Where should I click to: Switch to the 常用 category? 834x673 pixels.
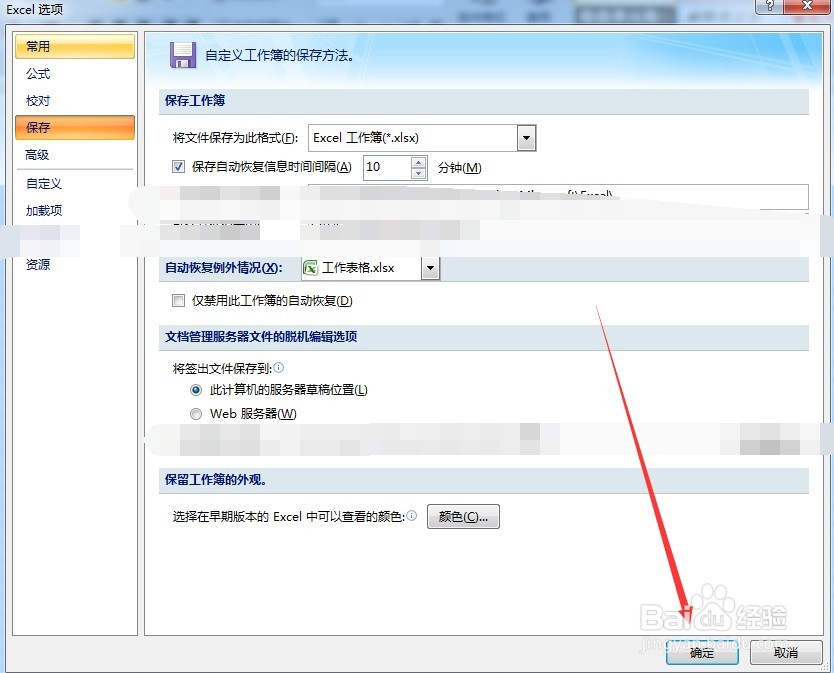click(38, 46)
